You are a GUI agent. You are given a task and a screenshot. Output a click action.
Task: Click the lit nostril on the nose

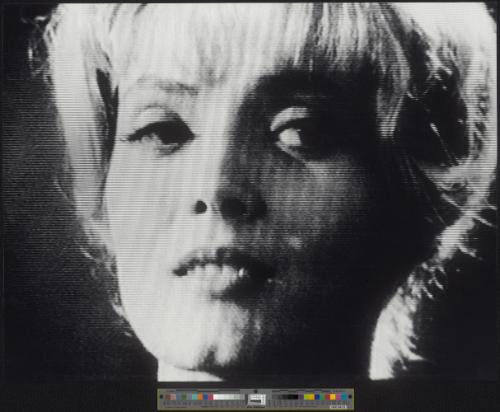[200, 207]
